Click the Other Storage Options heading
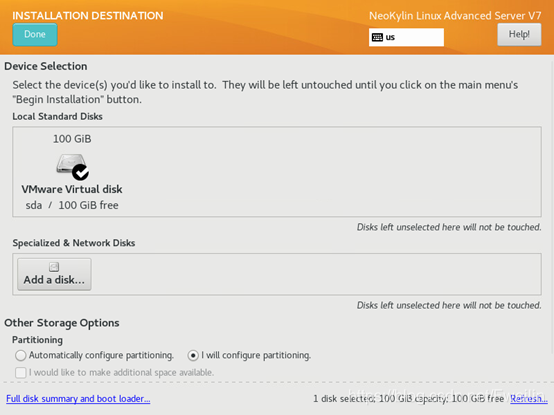 point(62,323)
